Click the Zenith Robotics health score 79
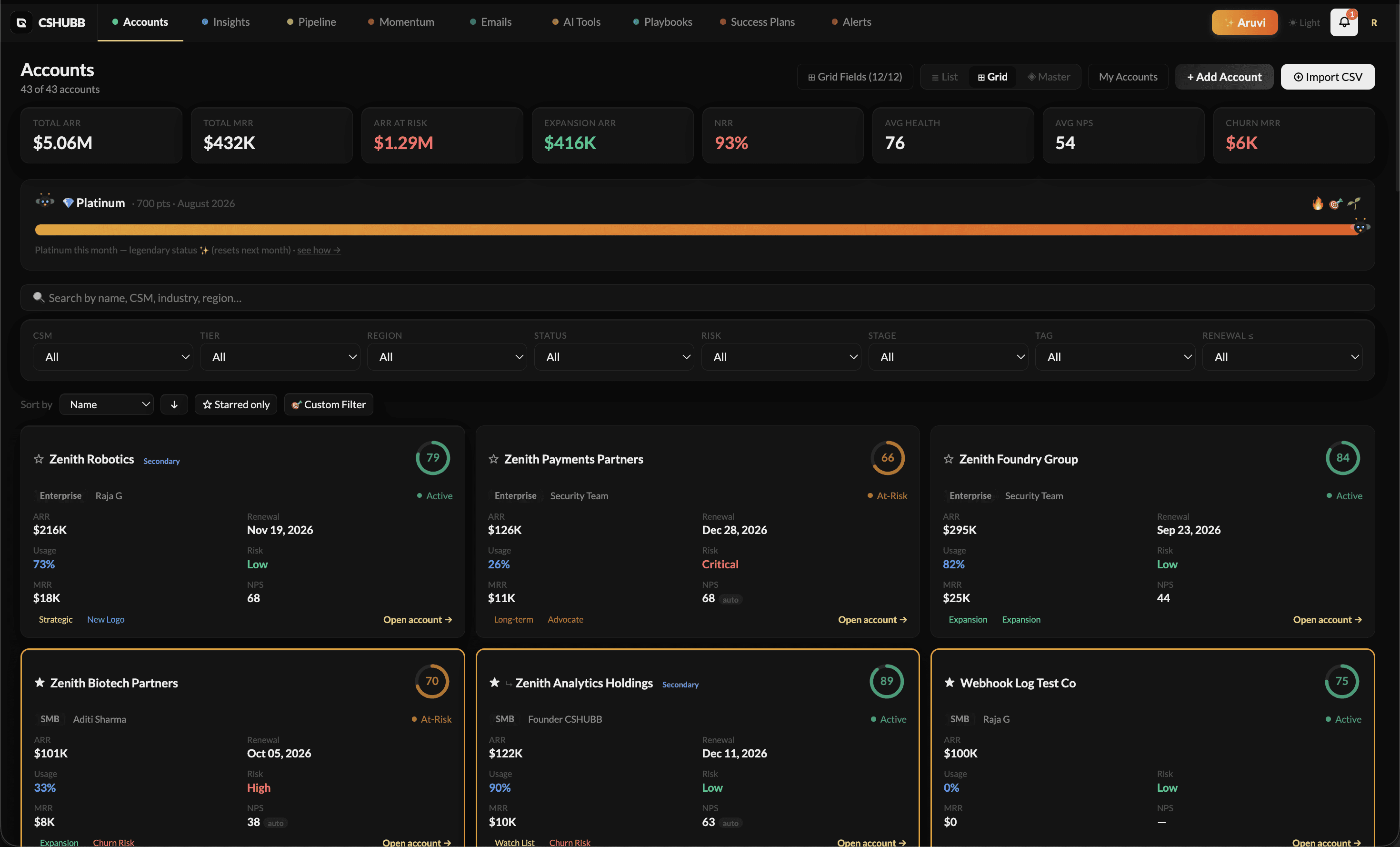Image resolution: width=1400 pixels, height=847 pixels. point(432,458)
